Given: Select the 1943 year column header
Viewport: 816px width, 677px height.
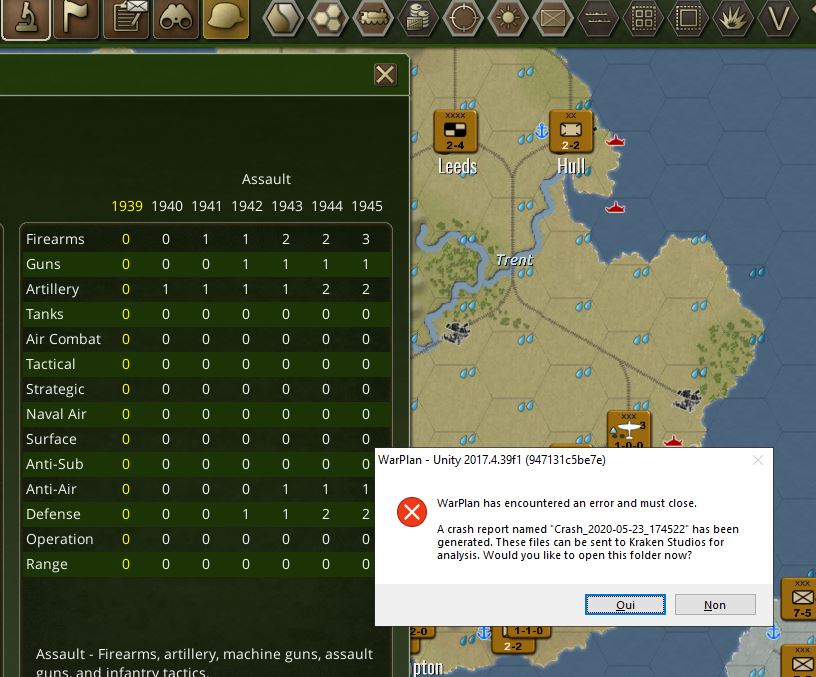Looking at the screenshot, I should (x=287, y=206).
